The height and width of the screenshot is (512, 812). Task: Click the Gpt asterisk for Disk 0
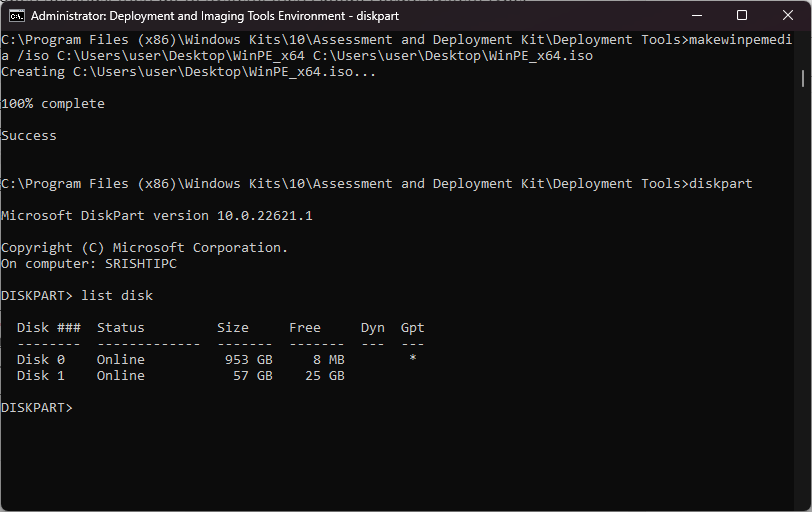pos(413,360)
